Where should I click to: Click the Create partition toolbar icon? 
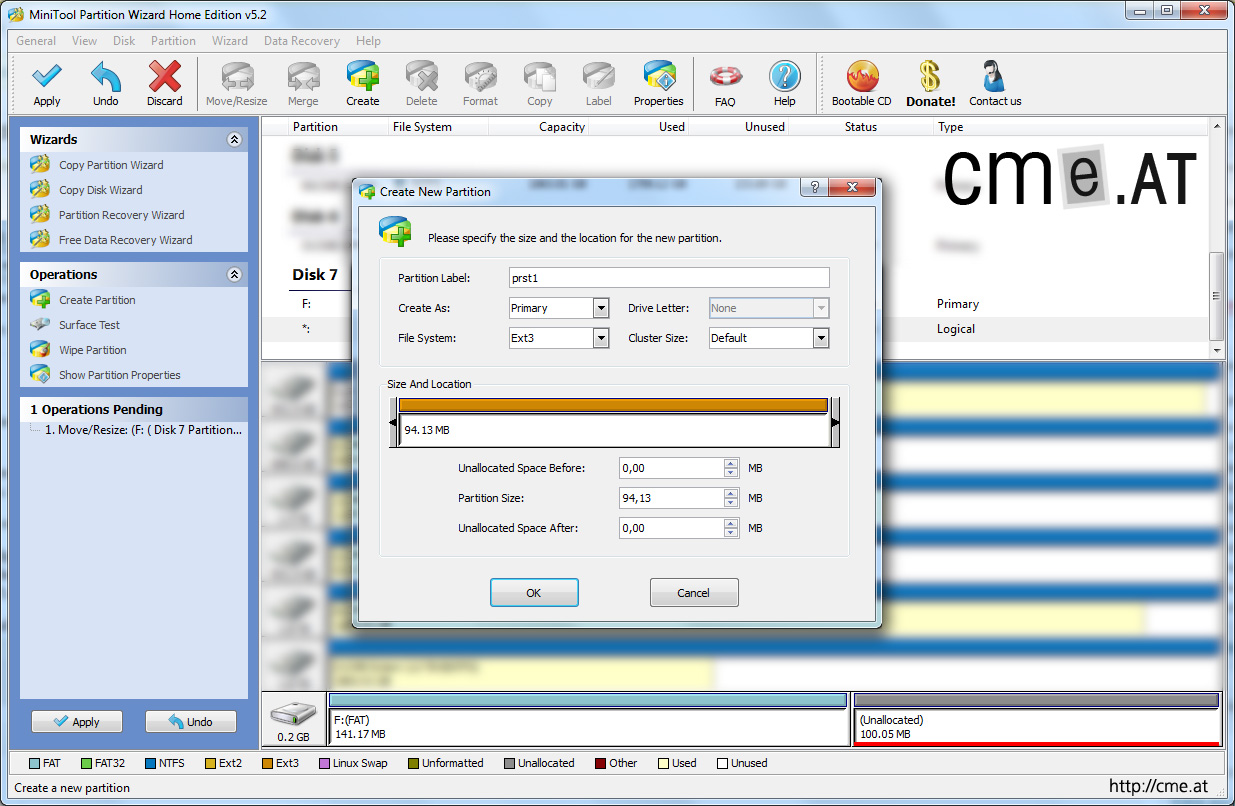363,84
